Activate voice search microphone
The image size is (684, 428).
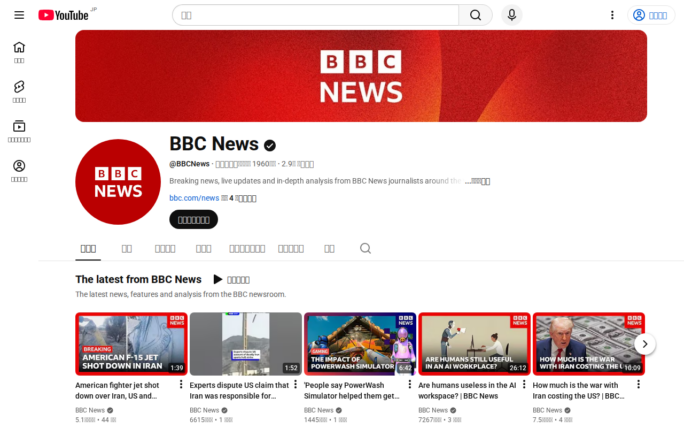(511, 15)
